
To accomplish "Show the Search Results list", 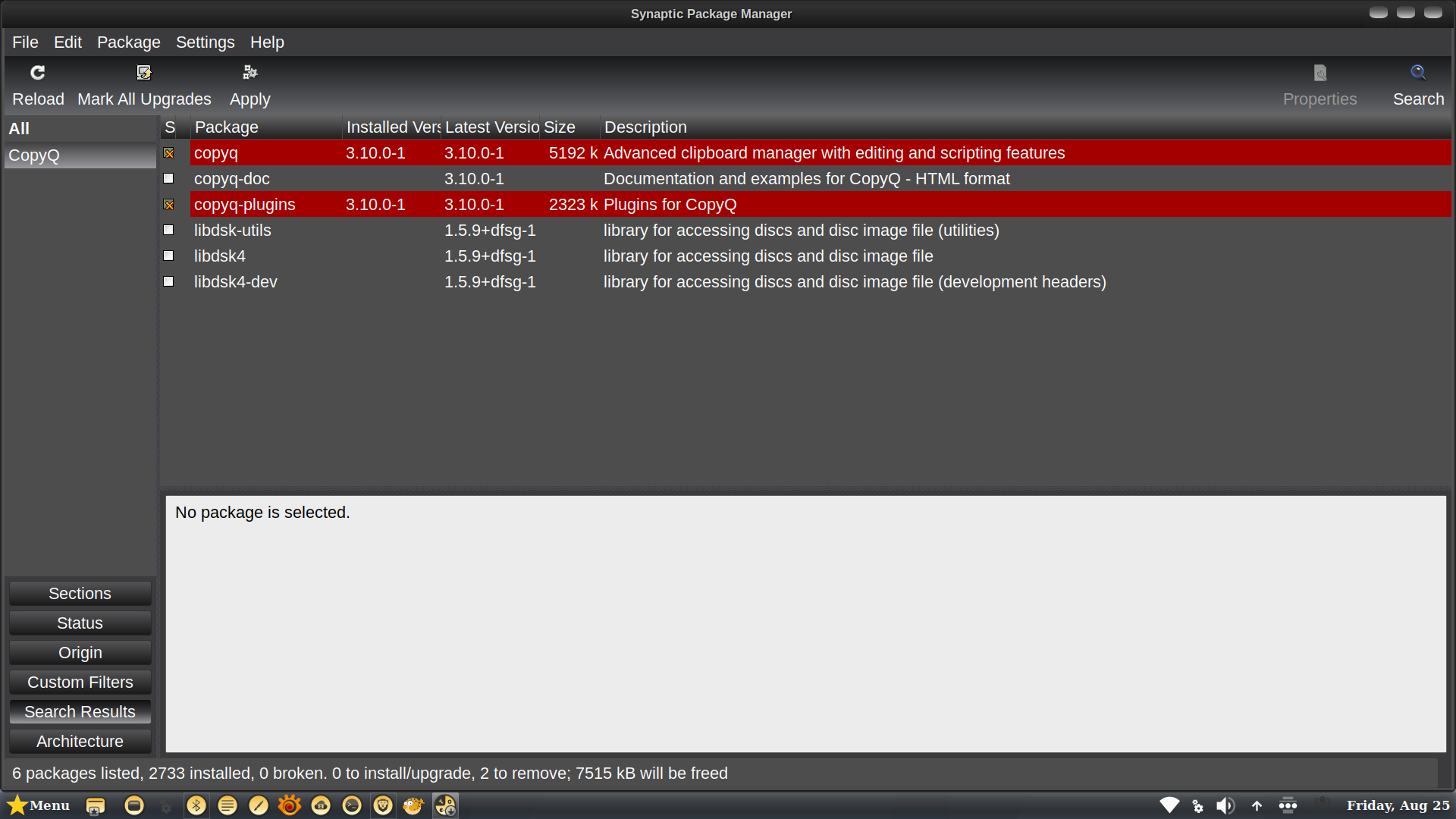I will coord(80,712).
